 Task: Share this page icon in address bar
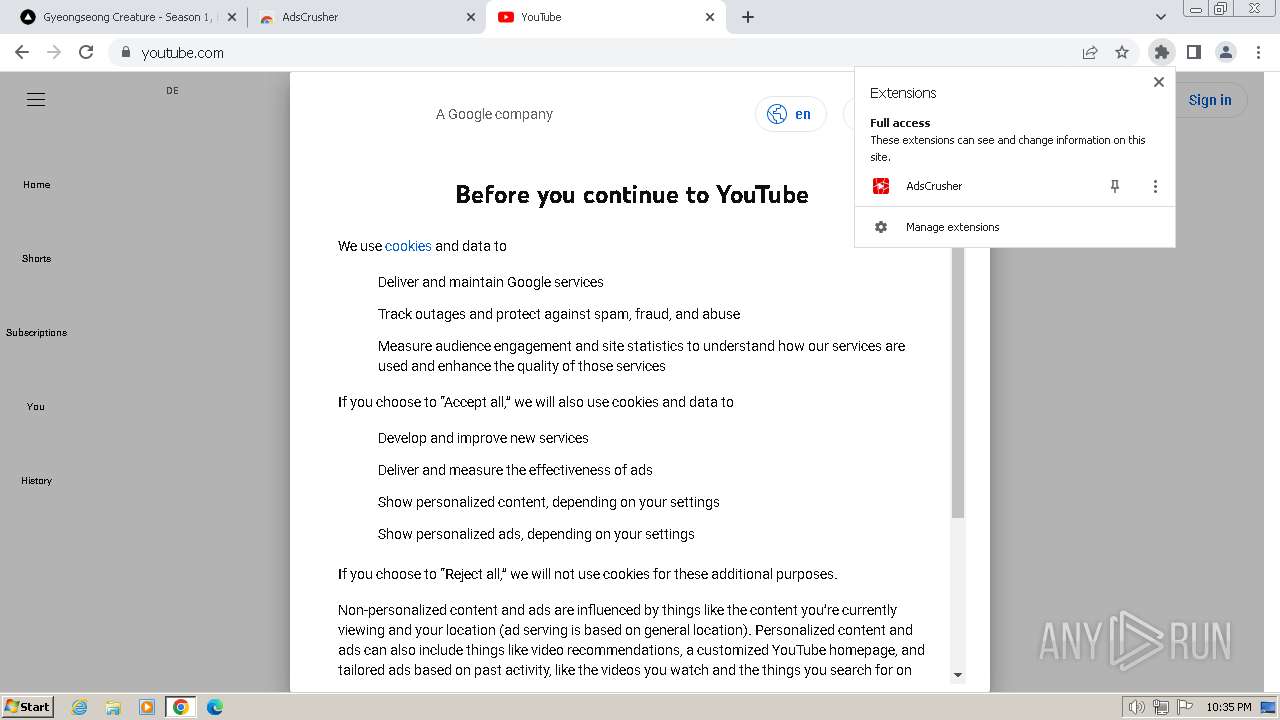pos(1090,52)
